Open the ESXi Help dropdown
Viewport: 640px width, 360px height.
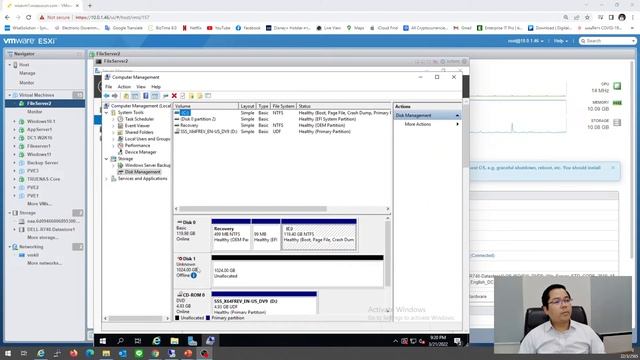click(x=561, y=41)
